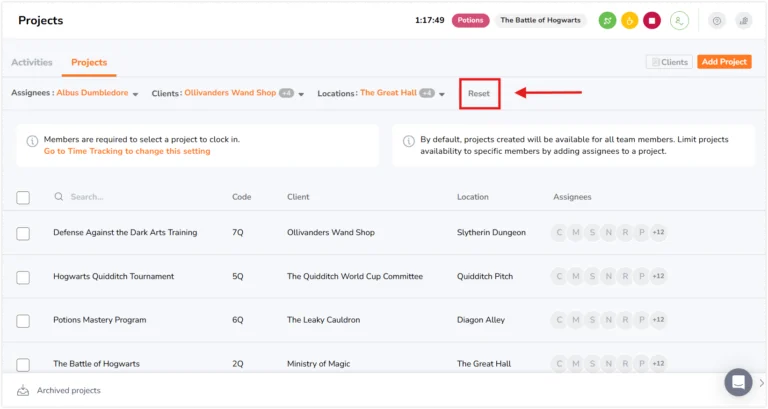Click the yellow break timer icon
This screenshot has height=409, width=768.
(630, 21)
